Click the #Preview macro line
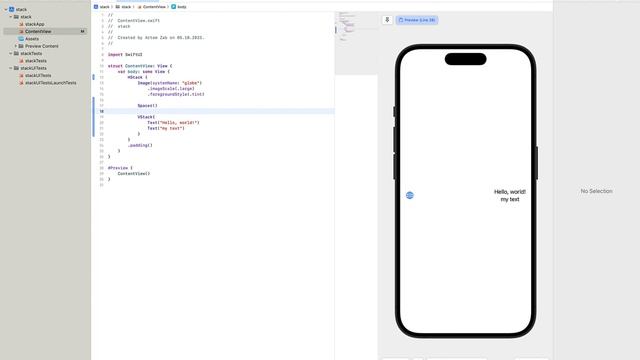 point(120,168)
